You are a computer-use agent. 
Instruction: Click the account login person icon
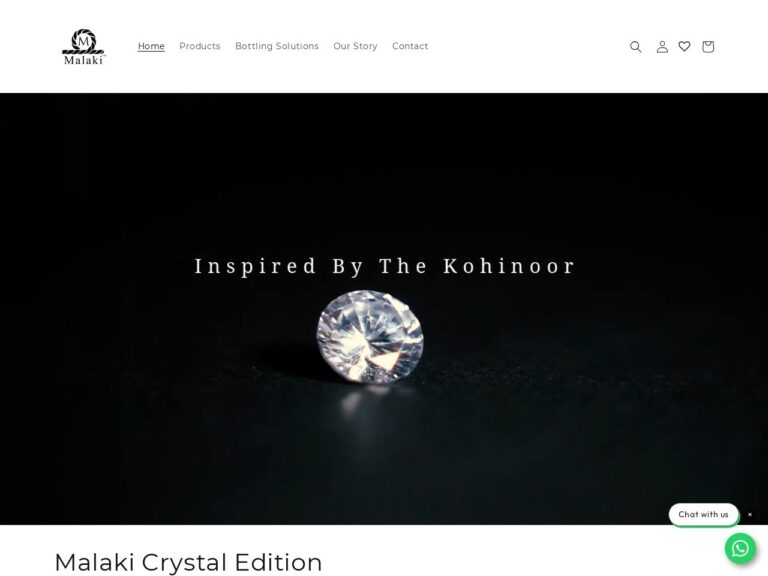(x=662, y=47)
